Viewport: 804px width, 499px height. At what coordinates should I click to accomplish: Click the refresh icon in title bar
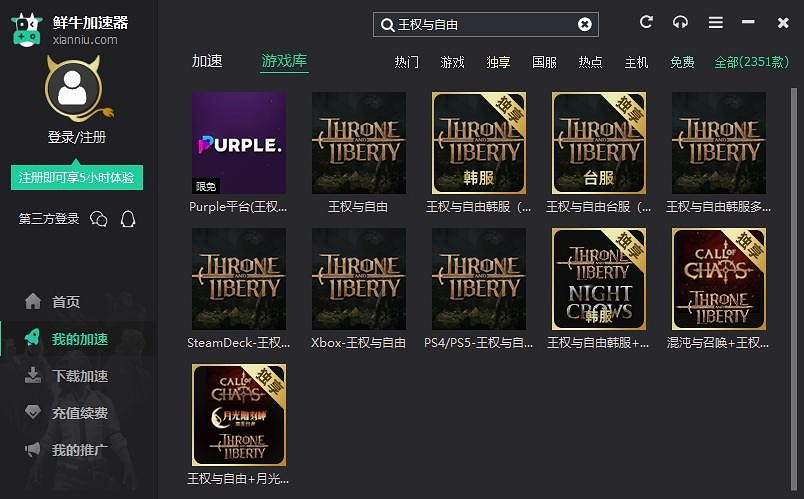pyautogui.click(x=646, y=22)
